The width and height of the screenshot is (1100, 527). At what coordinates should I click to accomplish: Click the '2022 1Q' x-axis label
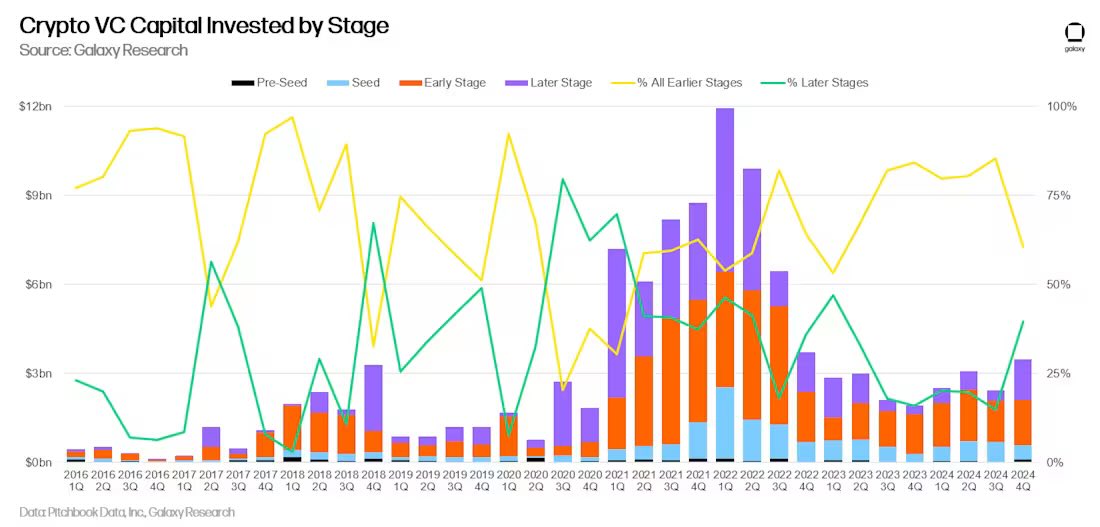tap(725, 483)
